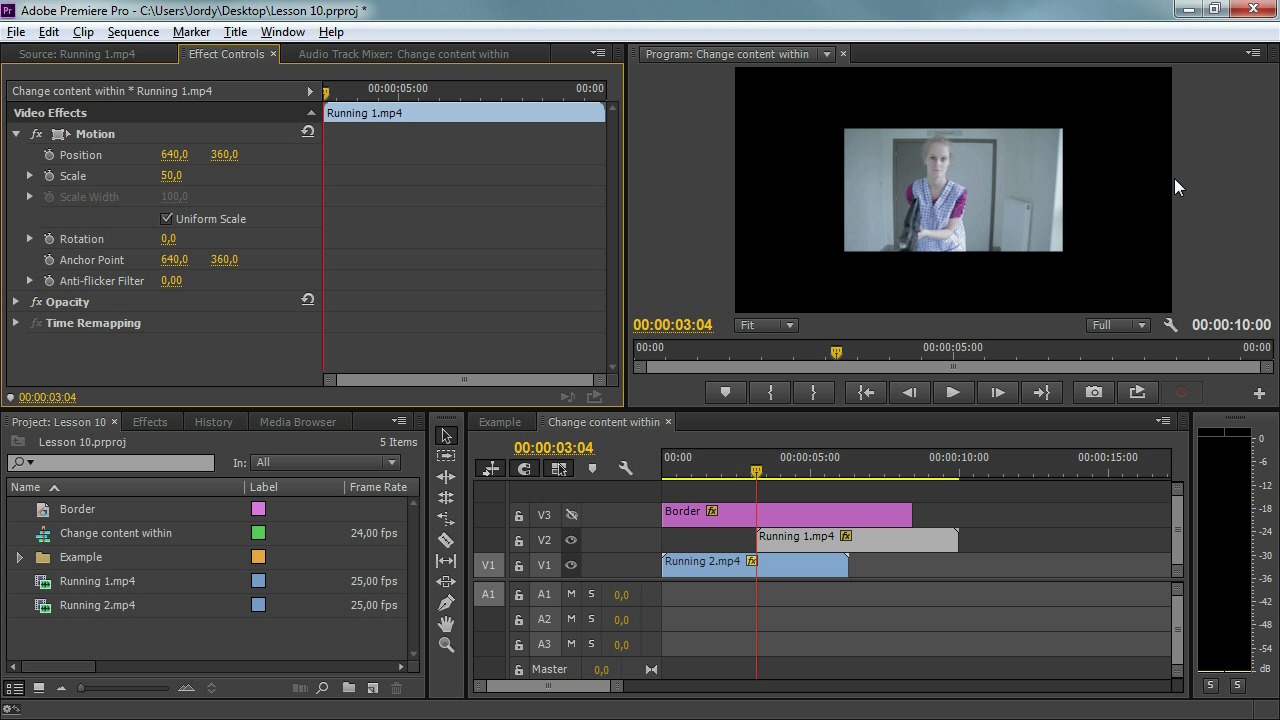Open the Fit zoom level dropdown
The image size is (1280, 720).
pyautogui.click(x=766, y=325)
